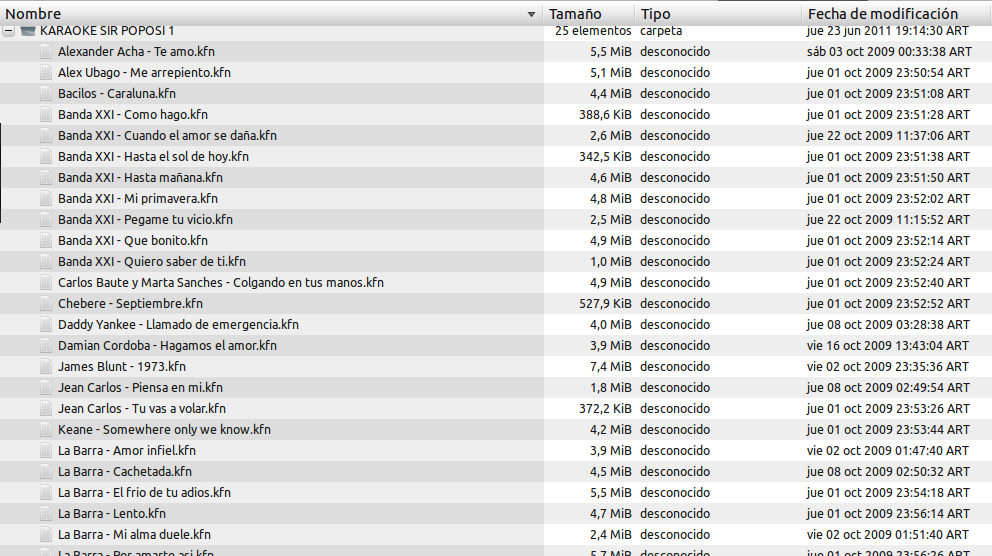Click the KARAOKE SIR POPOSI 1 folder icon

27,30
